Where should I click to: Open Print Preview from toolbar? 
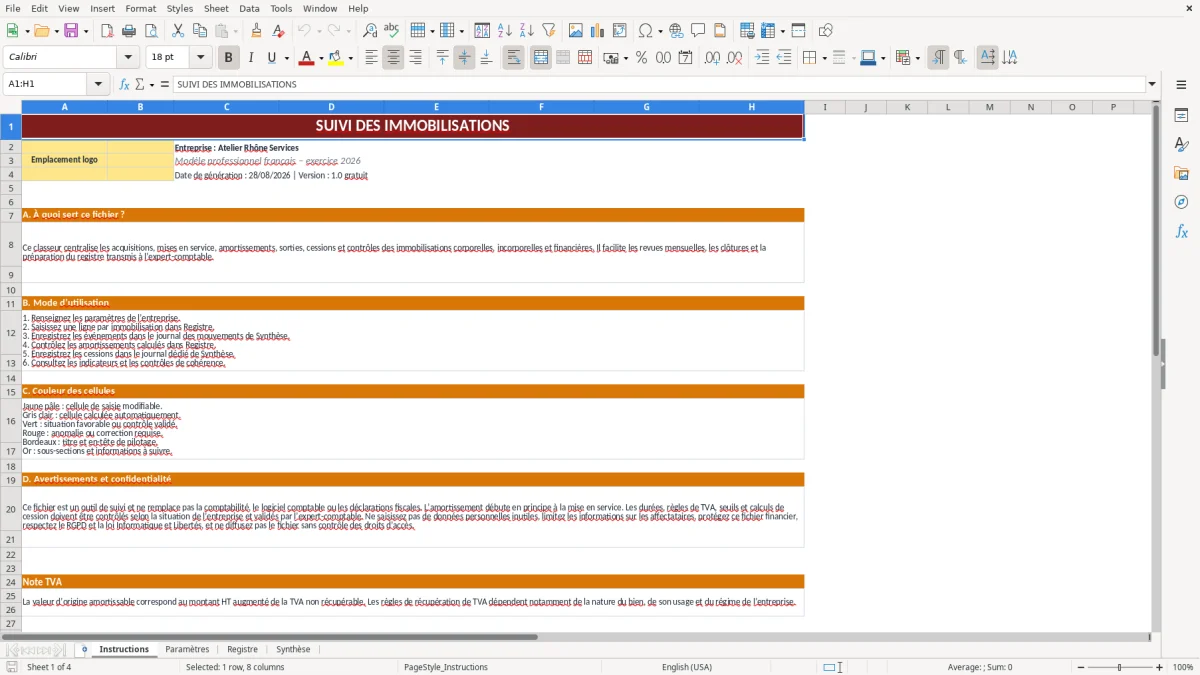[150, 31]
